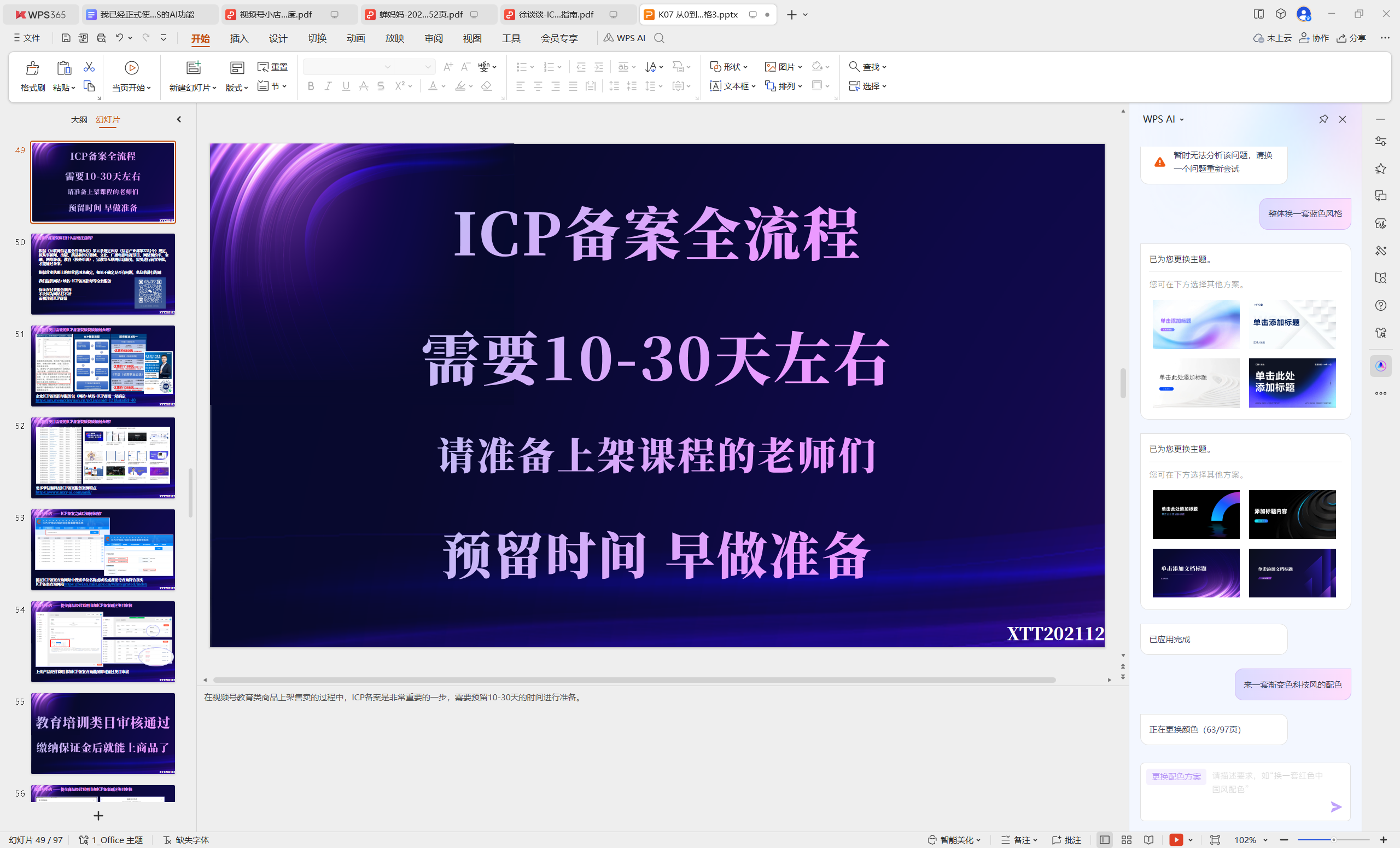Viewport: 1400px width, 848px height.
Task: Click the red slideshow play button
Action: point(1176,840)
